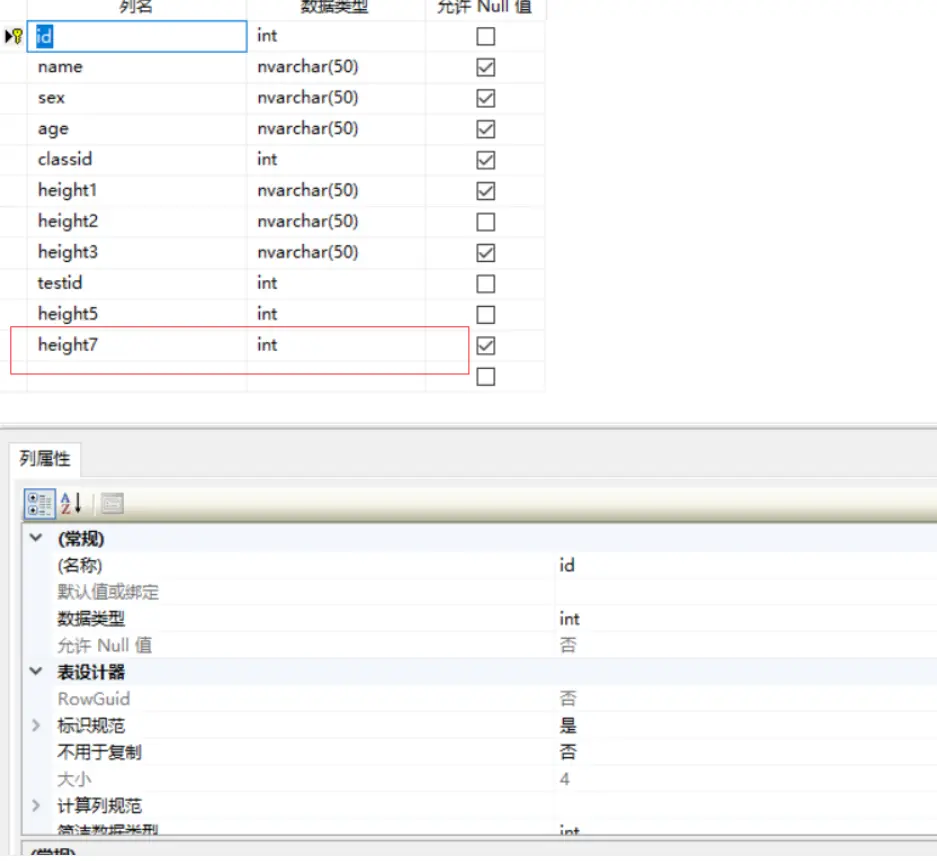Uncheck Allow Null for classid column
Screen dimensions: 937x861
(485, 160)
